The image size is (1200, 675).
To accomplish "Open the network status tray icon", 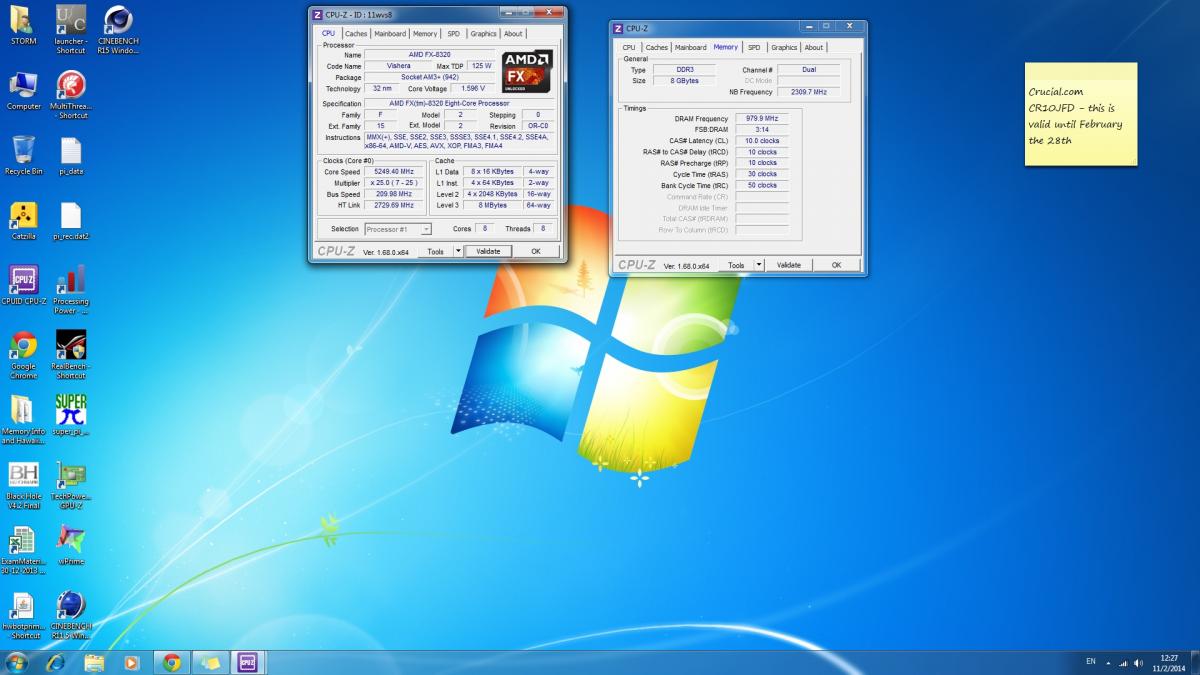I will click(x=1123, y=663).
